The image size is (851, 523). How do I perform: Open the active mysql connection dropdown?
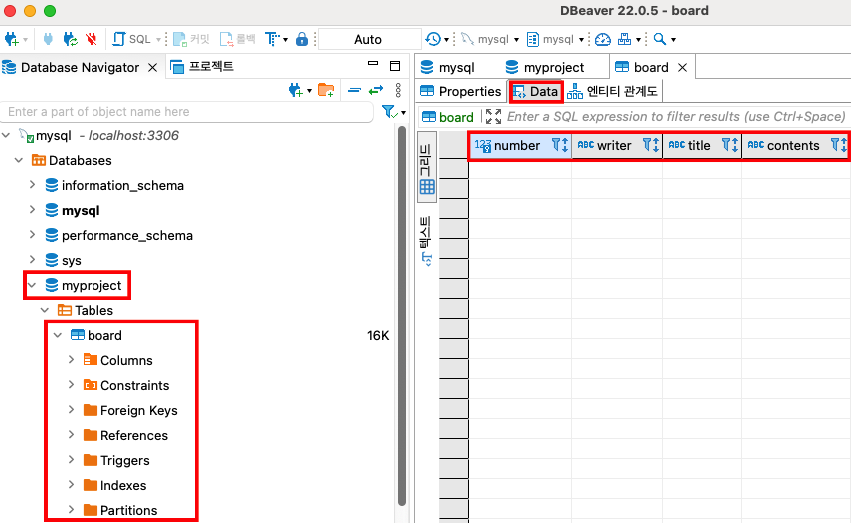(x=490, y=39)
